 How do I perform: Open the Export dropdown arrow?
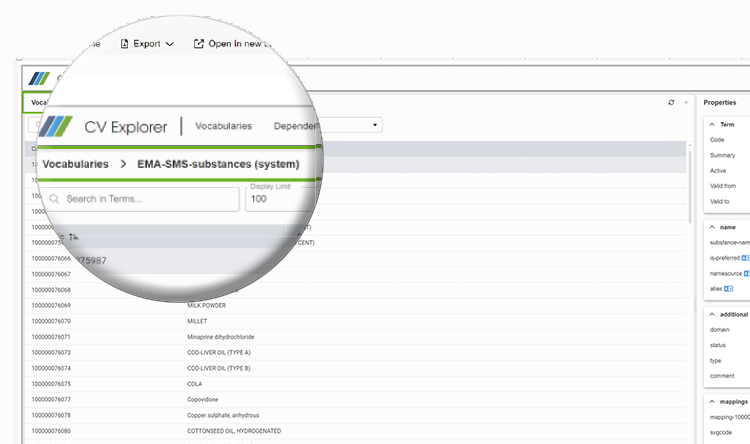169,44
